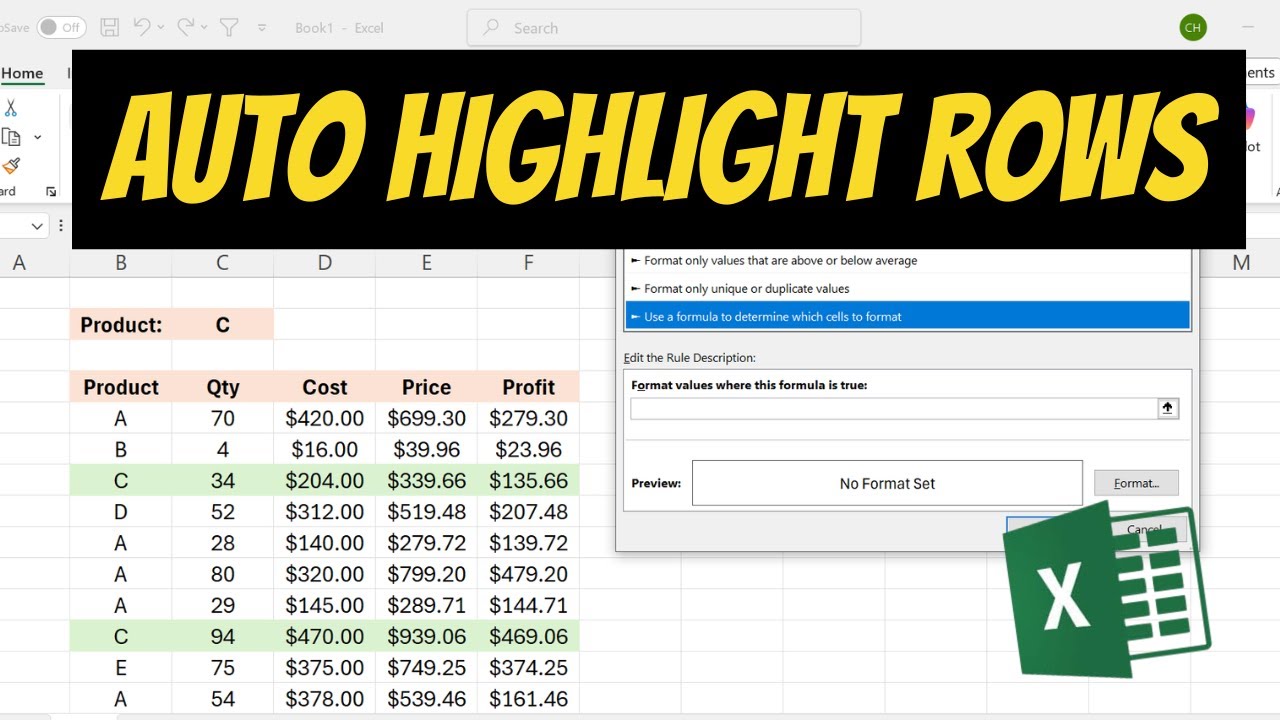Click the three-dot handle beside the Name Box

61,226
